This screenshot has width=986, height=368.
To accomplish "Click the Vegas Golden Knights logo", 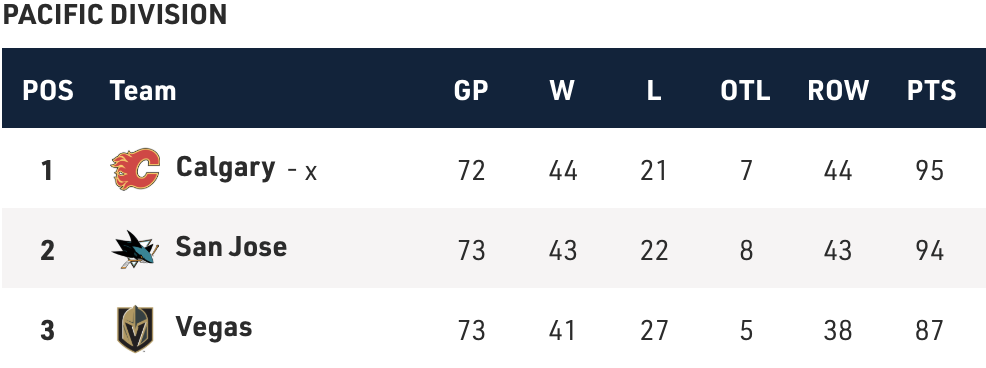I will coord(135,329).
